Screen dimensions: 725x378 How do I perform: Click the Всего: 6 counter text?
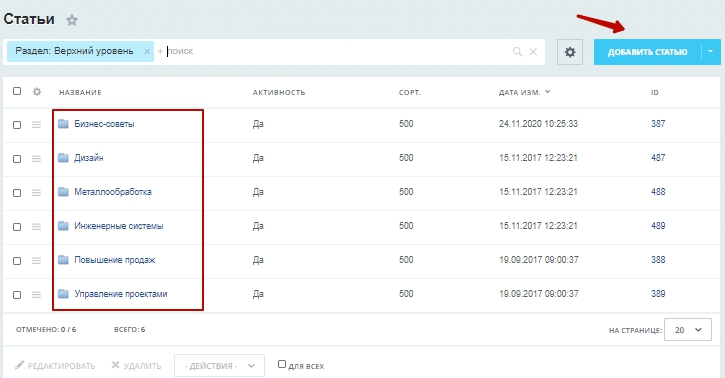tap(129, 329)
